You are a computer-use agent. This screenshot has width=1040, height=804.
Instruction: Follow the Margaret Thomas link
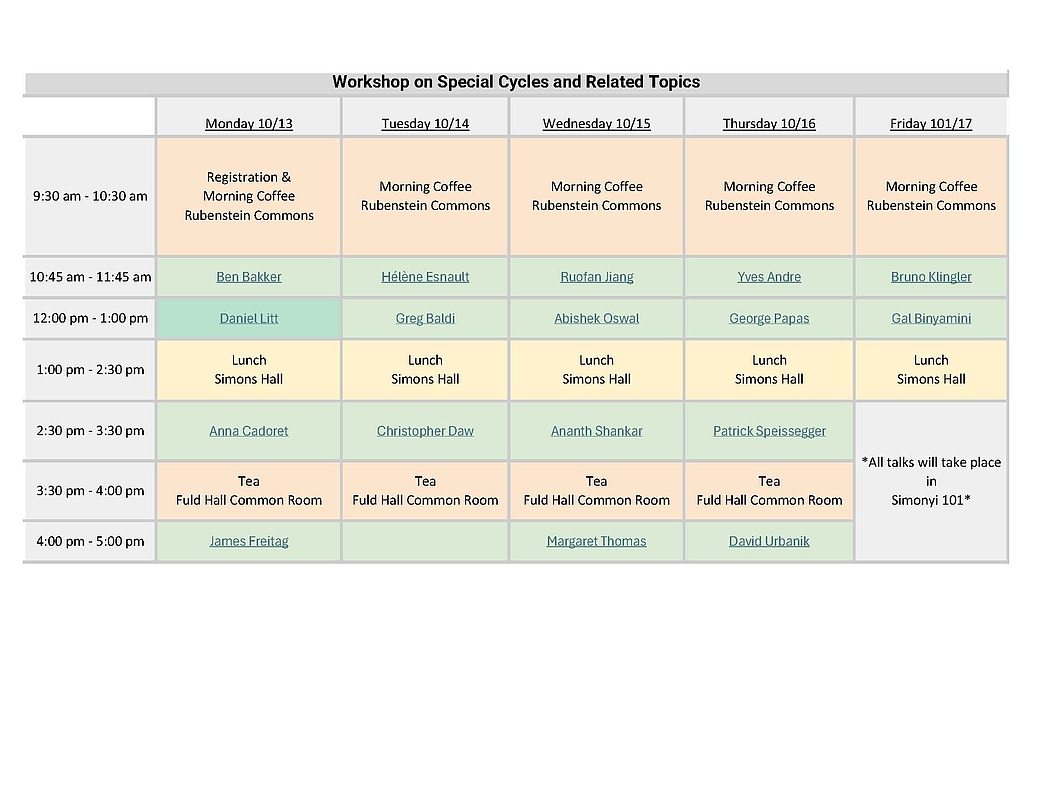click(x=596, y=541)
